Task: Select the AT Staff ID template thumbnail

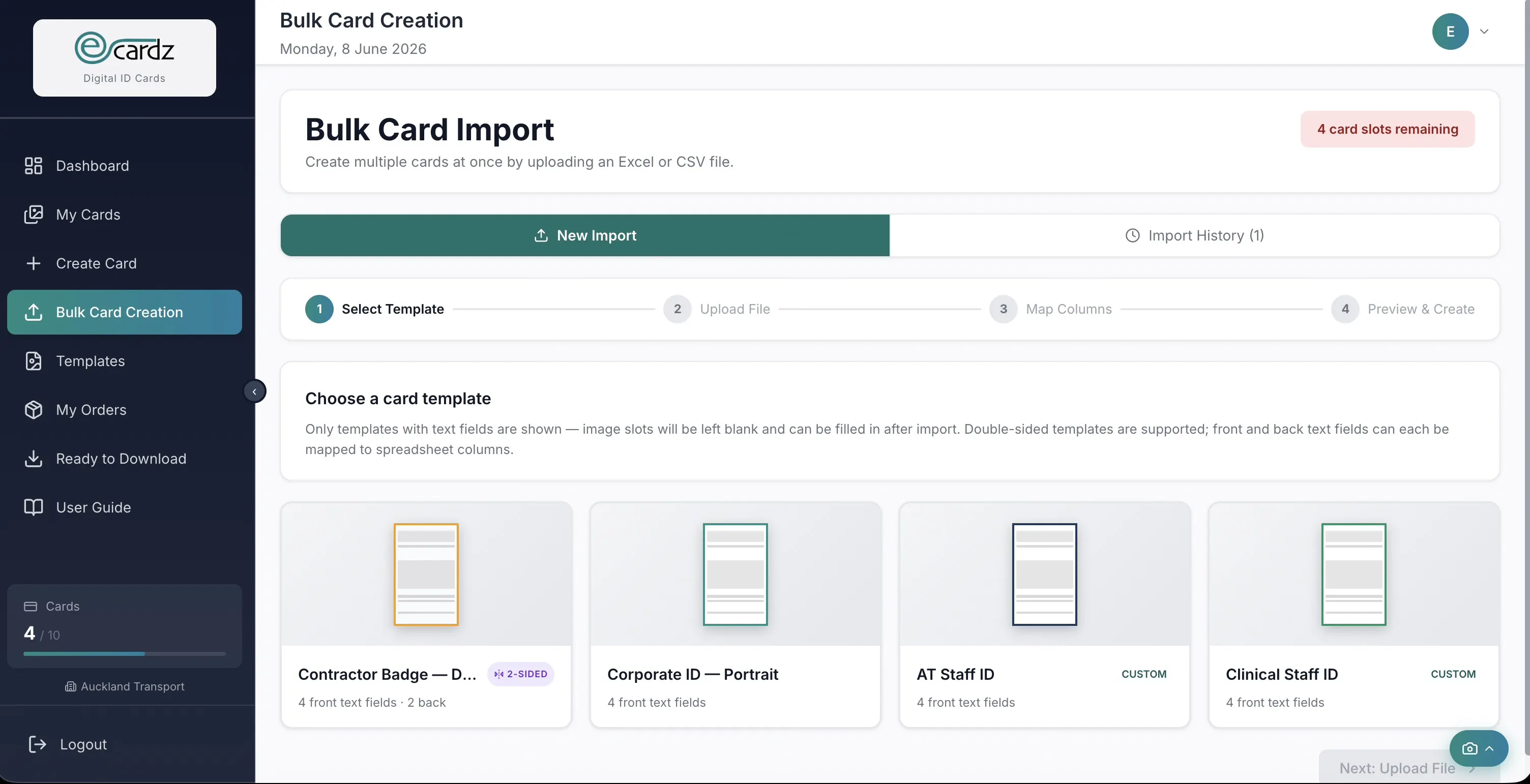Action: point(1045,574)
